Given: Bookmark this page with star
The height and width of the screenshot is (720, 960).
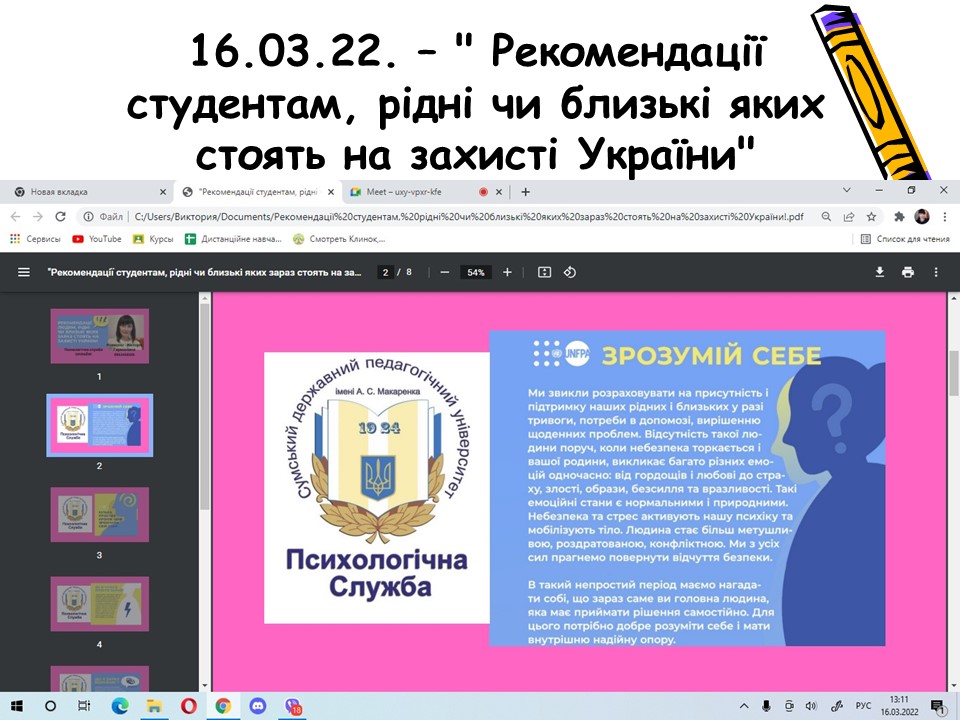Looking at the screenshot, I should pyautogui.click(x=871, y=217).
